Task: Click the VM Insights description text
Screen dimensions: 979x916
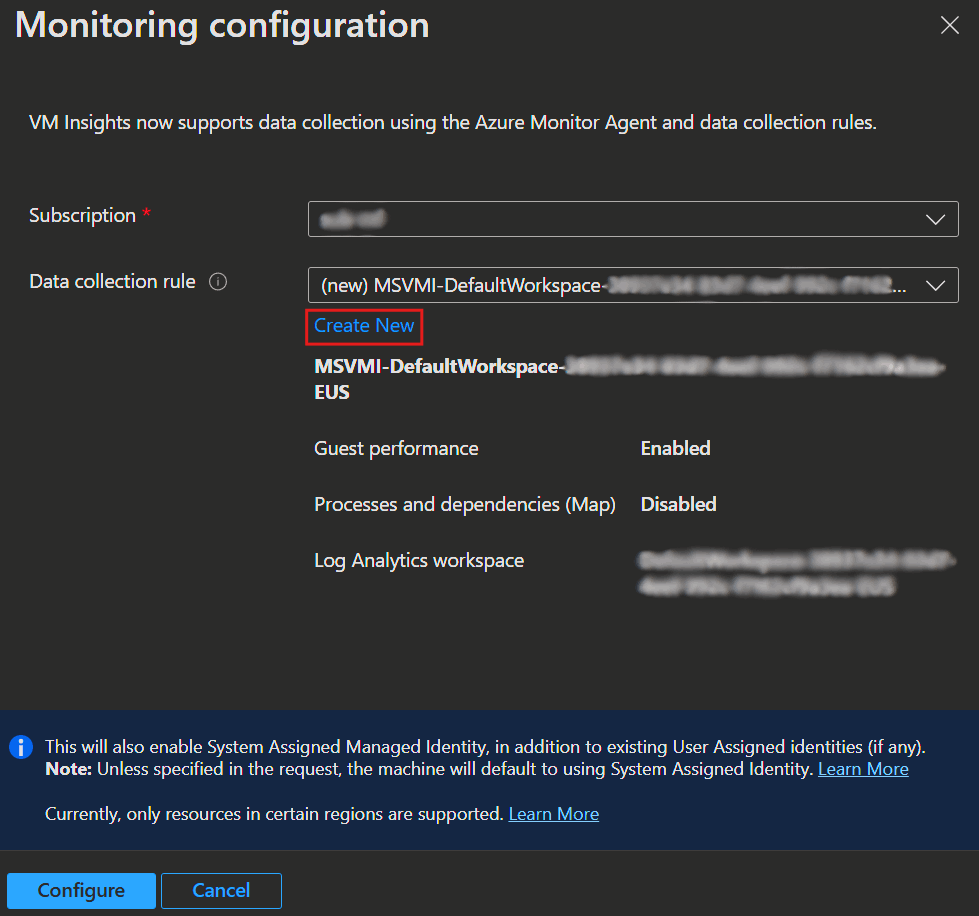Action: (x=453, y=122)
